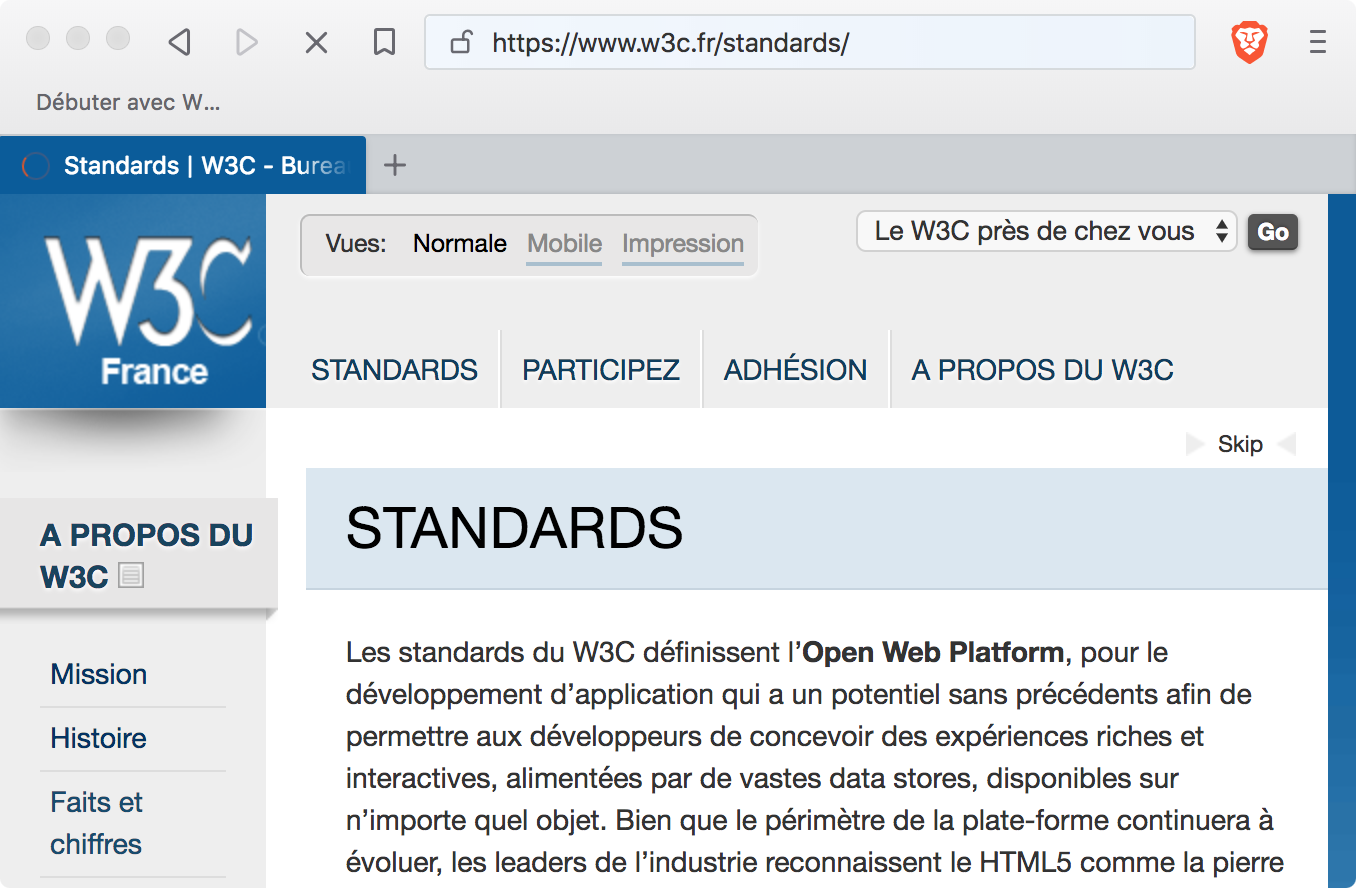This screenshot has height=888, width=1356.
Task: Open the A PROPOS DU W3C top menu
Action: [1043, 370]
